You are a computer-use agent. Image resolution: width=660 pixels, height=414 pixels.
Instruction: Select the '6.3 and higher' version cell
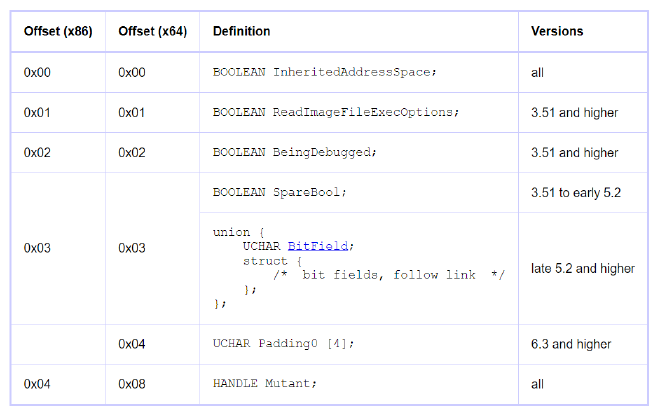point(571,344)
